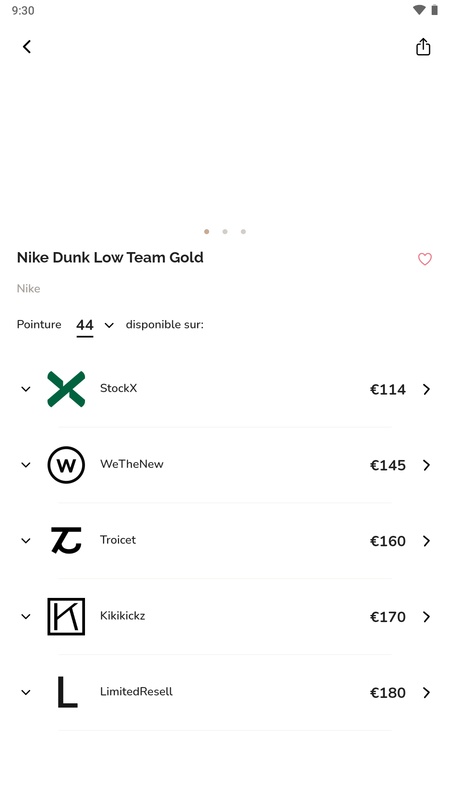Expand the StockX row chevron
The width and height of the screenshot is (450, 800).
coord(26,389)
